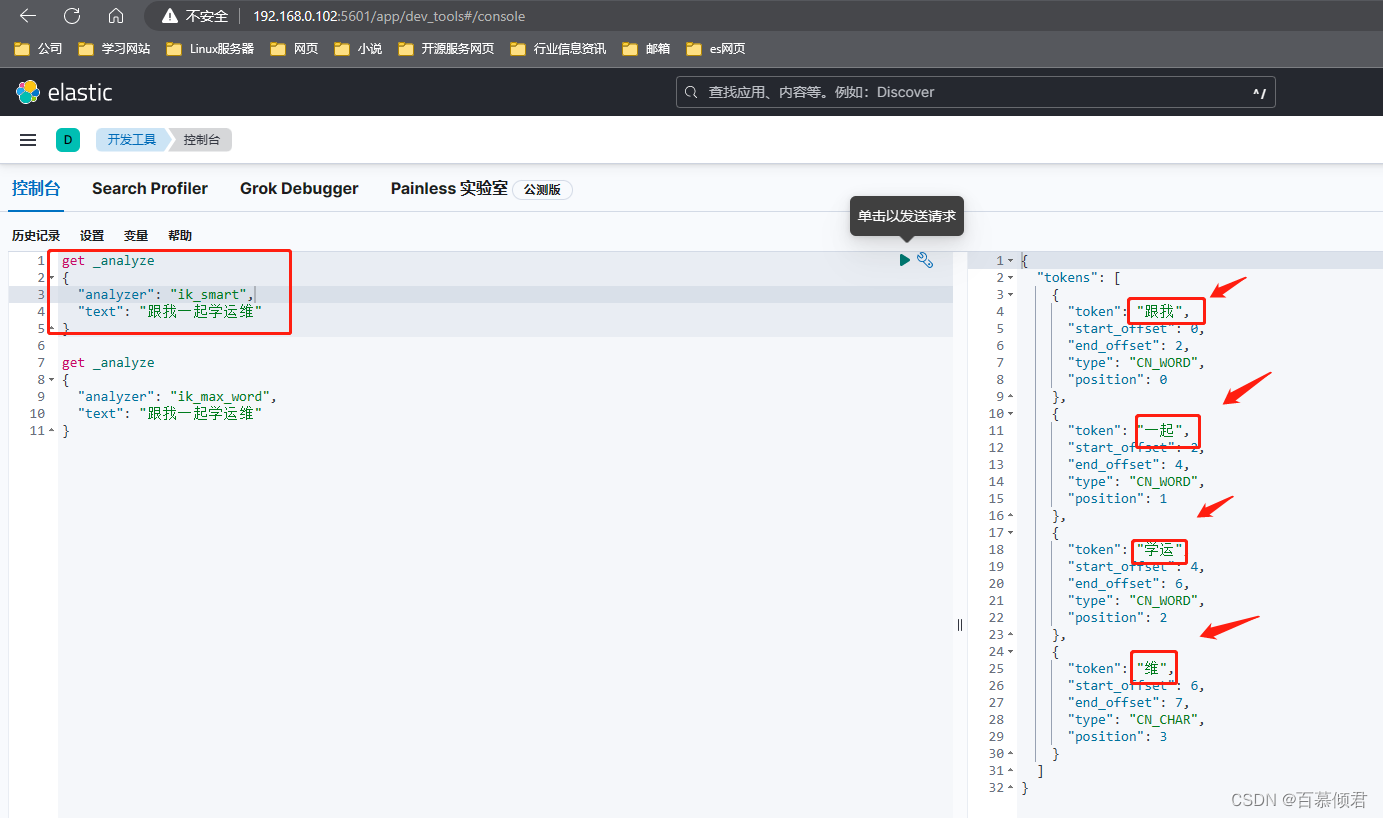Collapse editor fold arrow at line 2
Image resolution: width=1383 pixels, height=818 pixels.
[51, 278]
